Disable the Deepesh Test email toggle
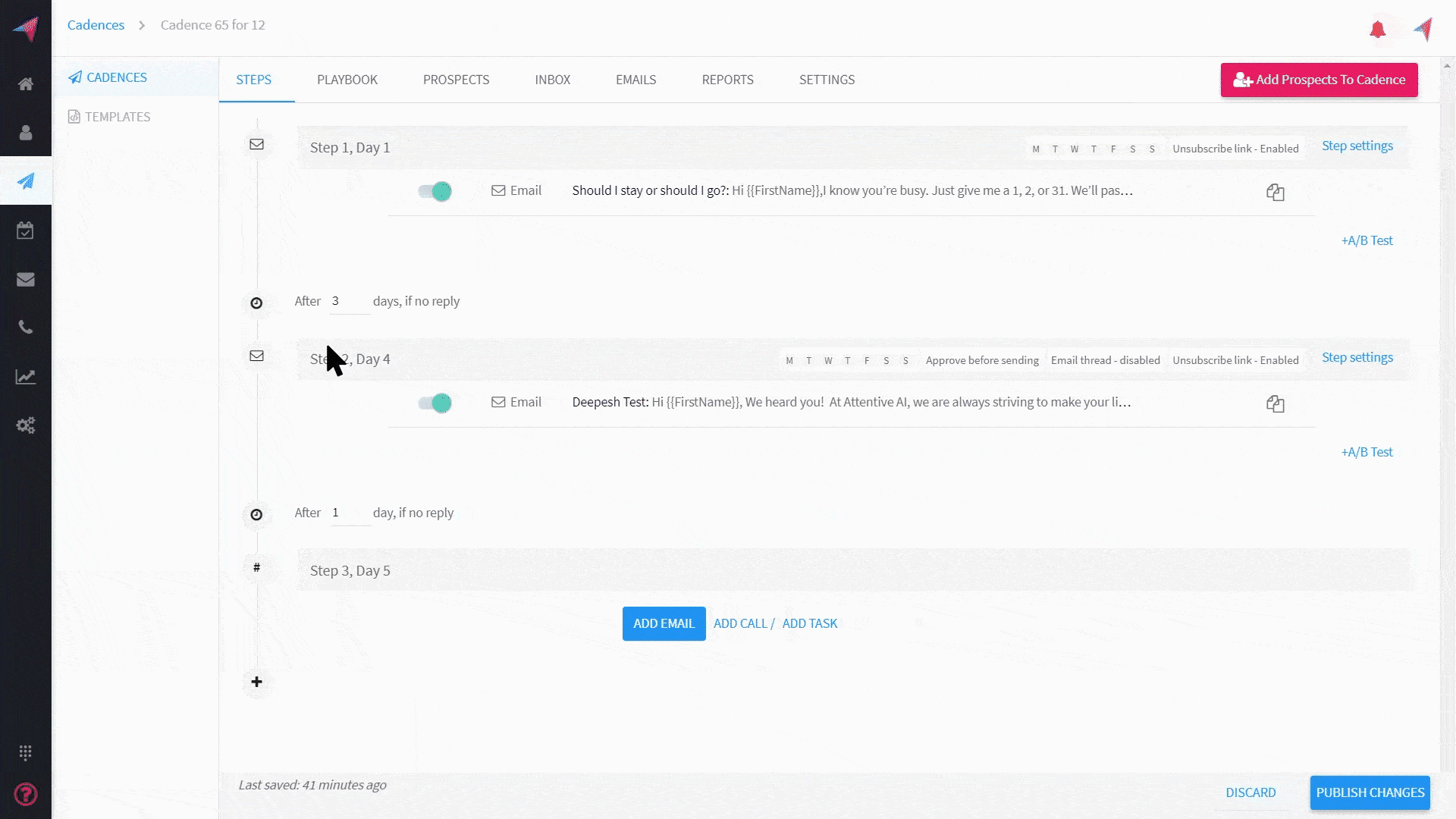The height and width of the screenshot is (819, 1456). [x=435, y=403]
